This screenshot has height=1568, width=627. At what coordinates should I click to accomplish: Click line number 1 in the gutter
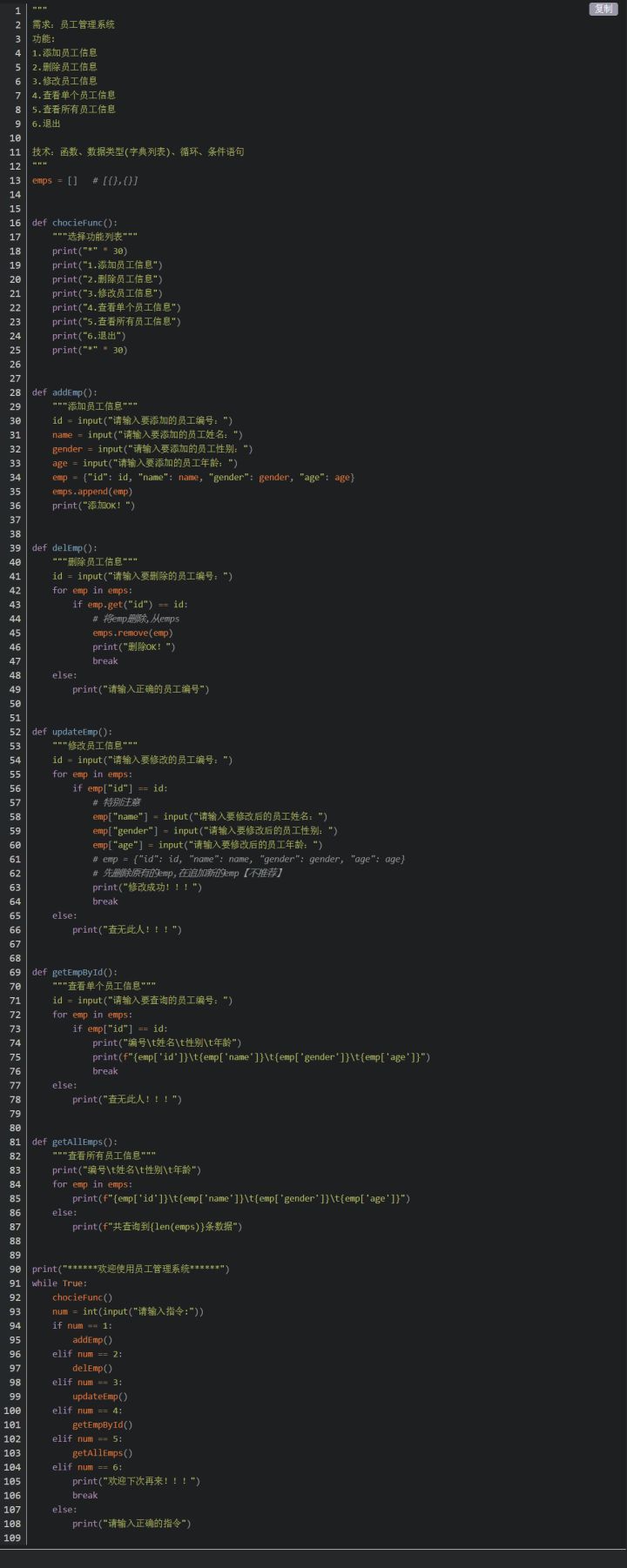tap(17, 10)
